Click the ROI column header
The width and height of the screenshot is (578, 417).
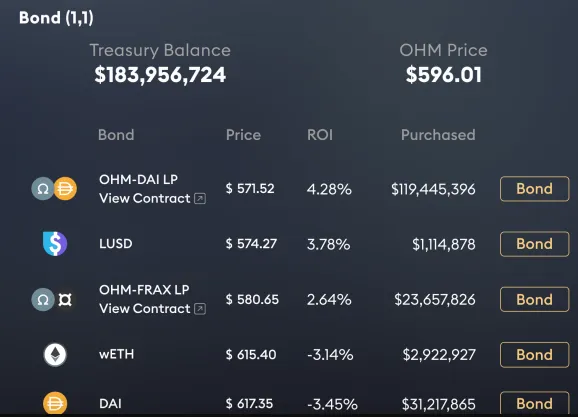(320, 135)
